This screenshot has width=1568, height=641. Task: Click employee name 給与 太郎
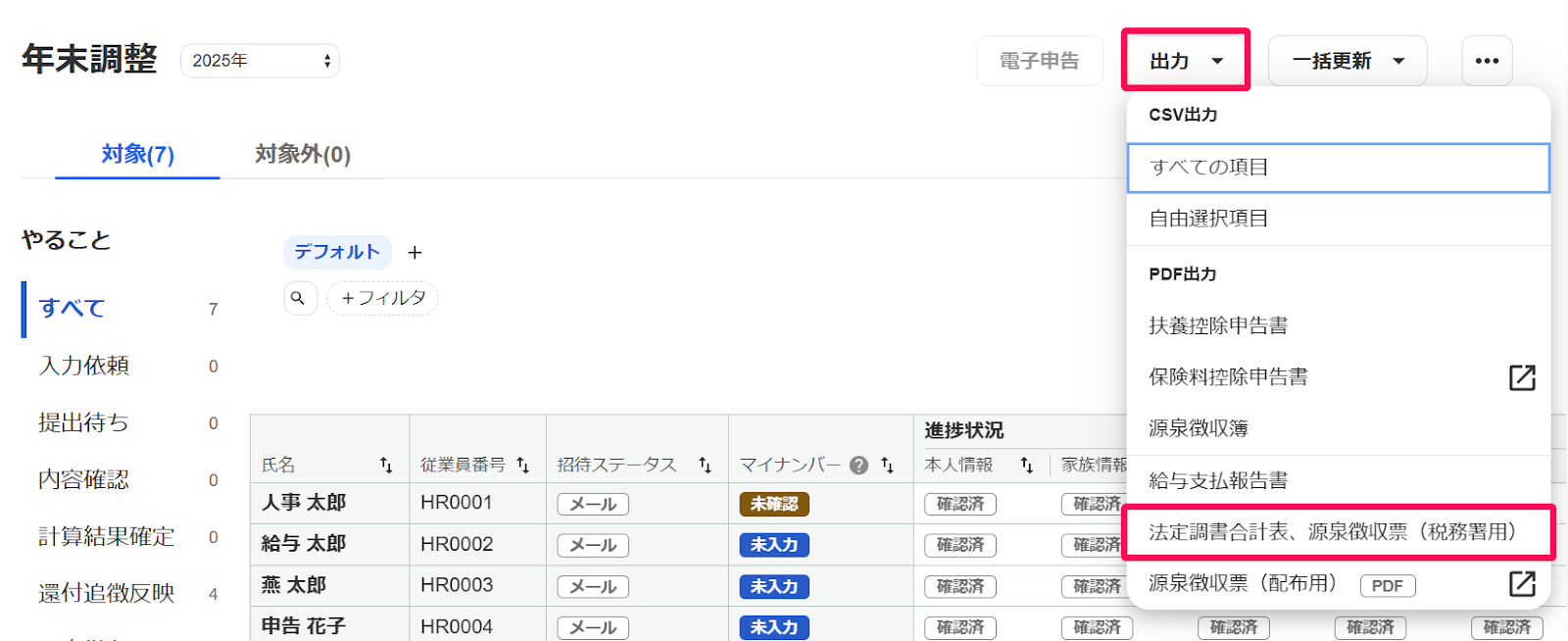point(304,544)
